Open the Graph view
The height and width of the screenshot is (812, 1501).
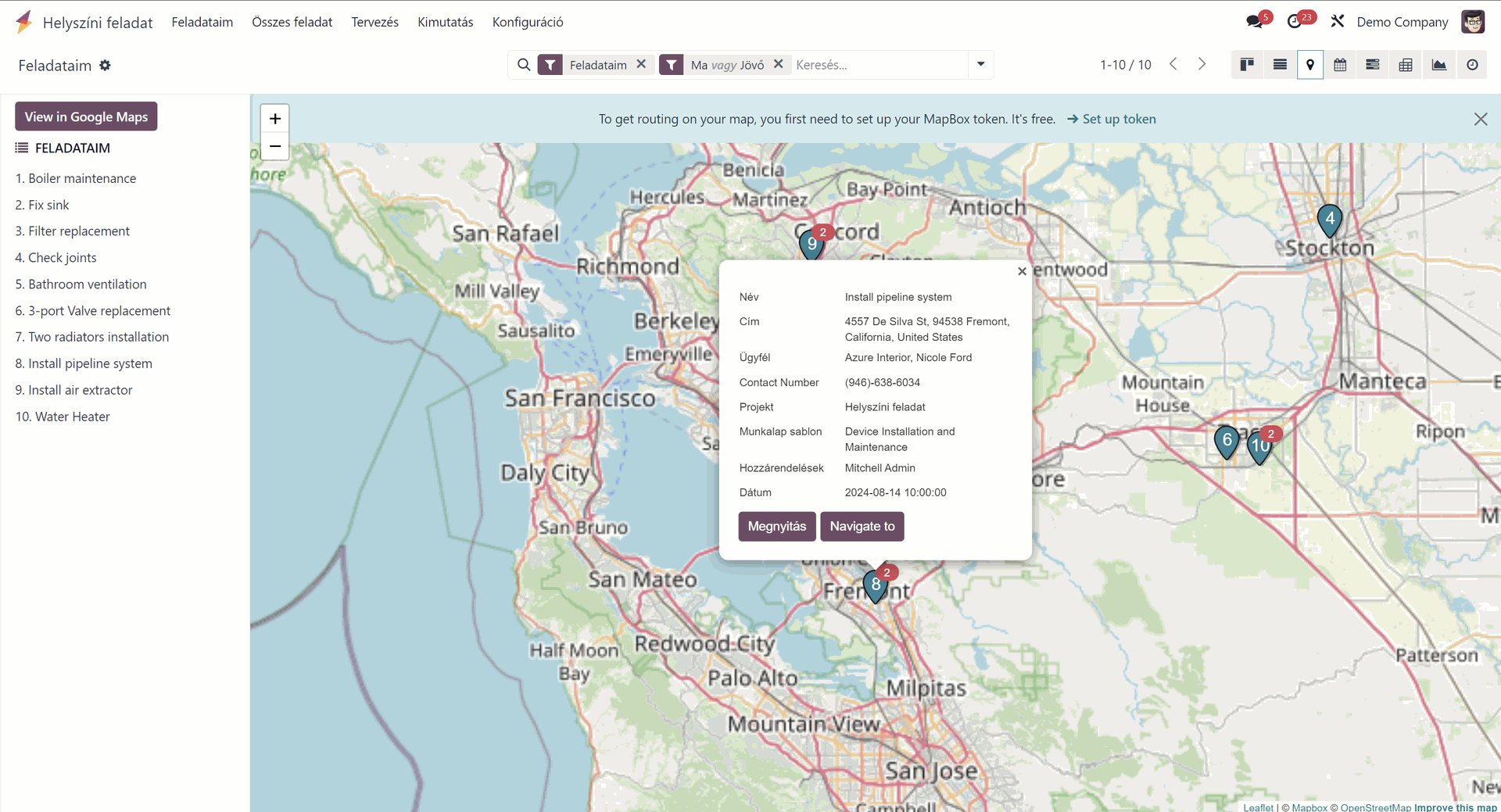[1439, 65]
